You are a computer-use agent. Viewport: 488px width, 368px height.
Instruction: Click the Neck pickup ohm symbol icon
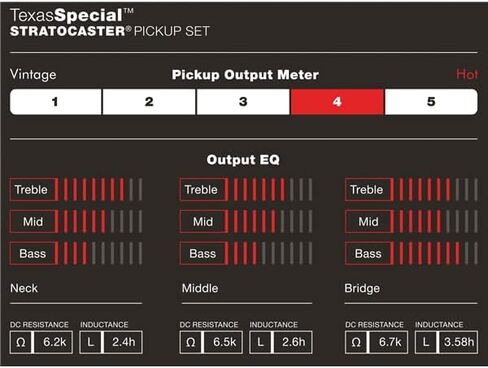point(21,342)
